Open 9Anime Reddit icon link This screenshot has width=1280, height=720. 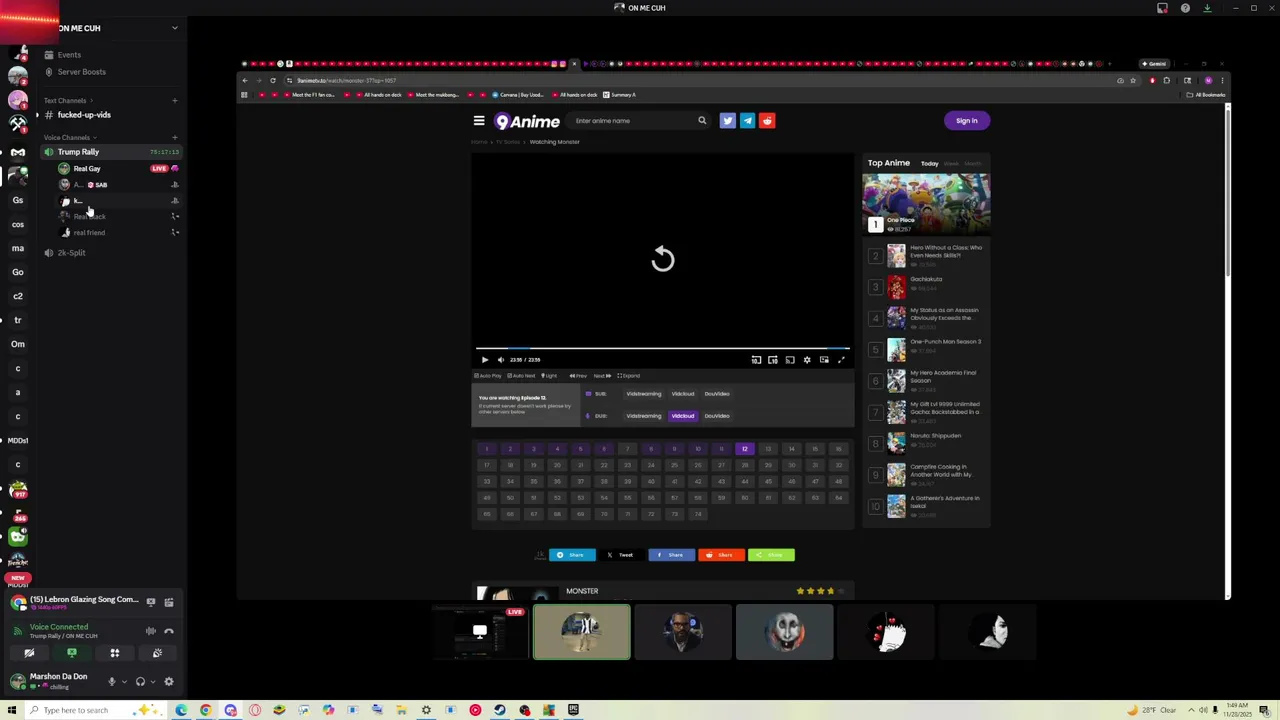pos(767,121)
